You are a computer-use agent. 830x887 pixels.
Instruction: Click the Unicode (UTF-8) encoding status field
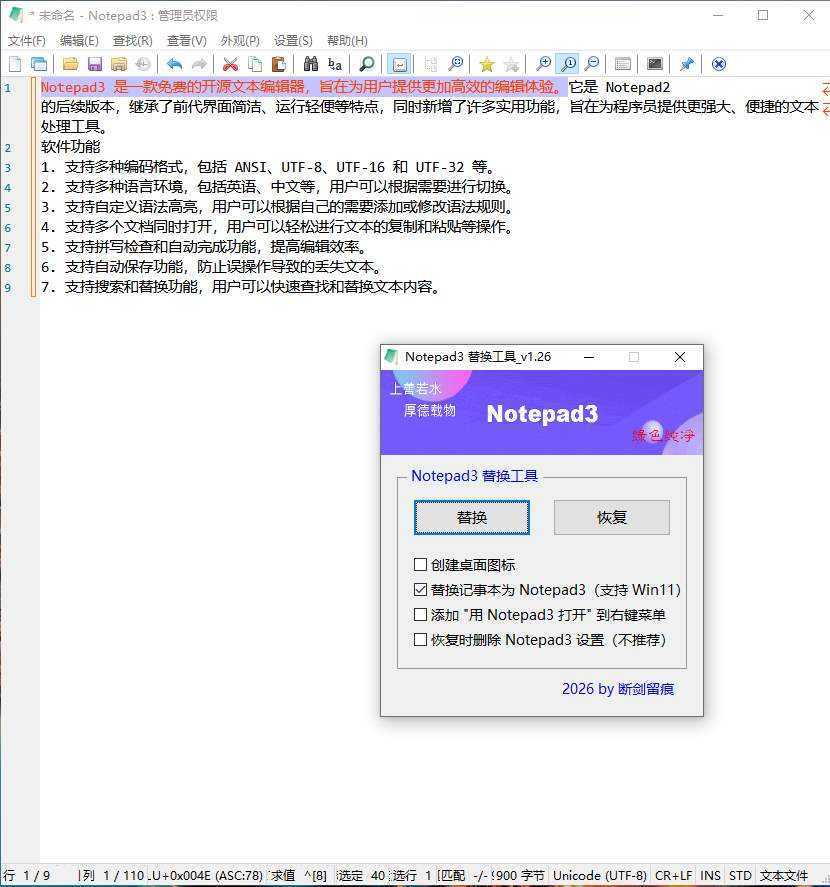tap(599, 875)
